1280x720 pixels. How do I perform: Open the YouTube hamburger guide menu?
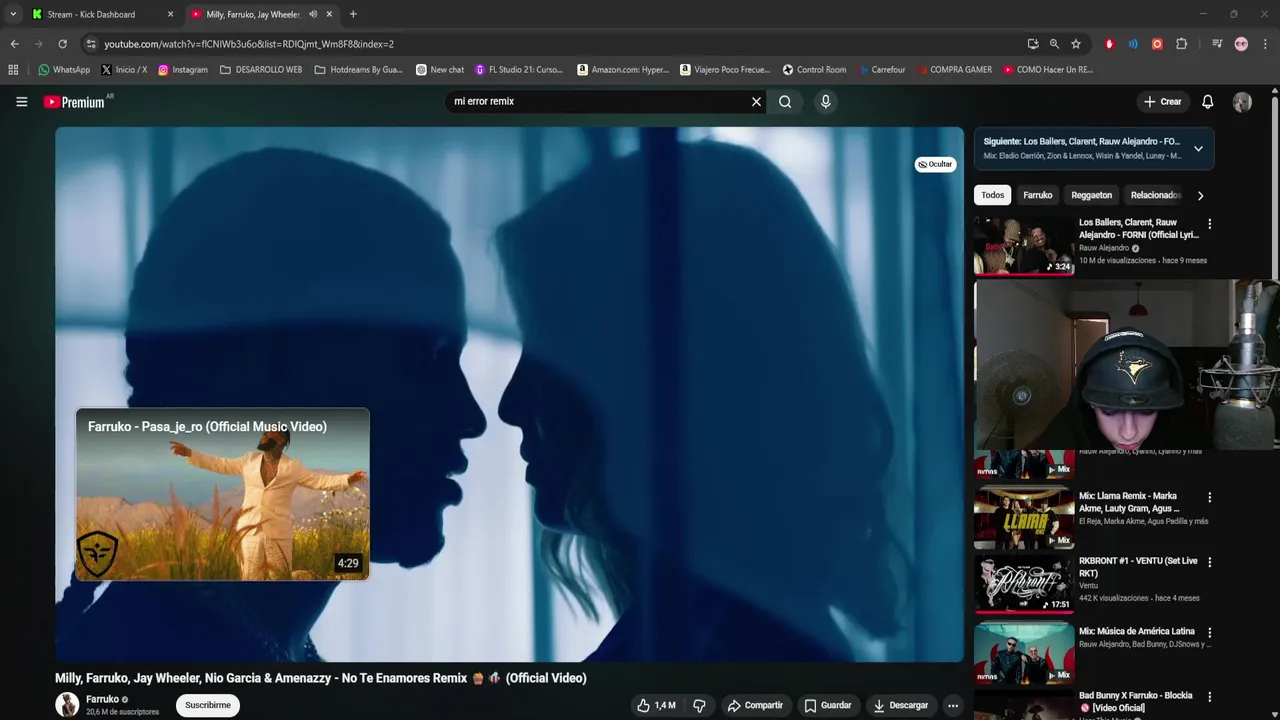(21, 101)
